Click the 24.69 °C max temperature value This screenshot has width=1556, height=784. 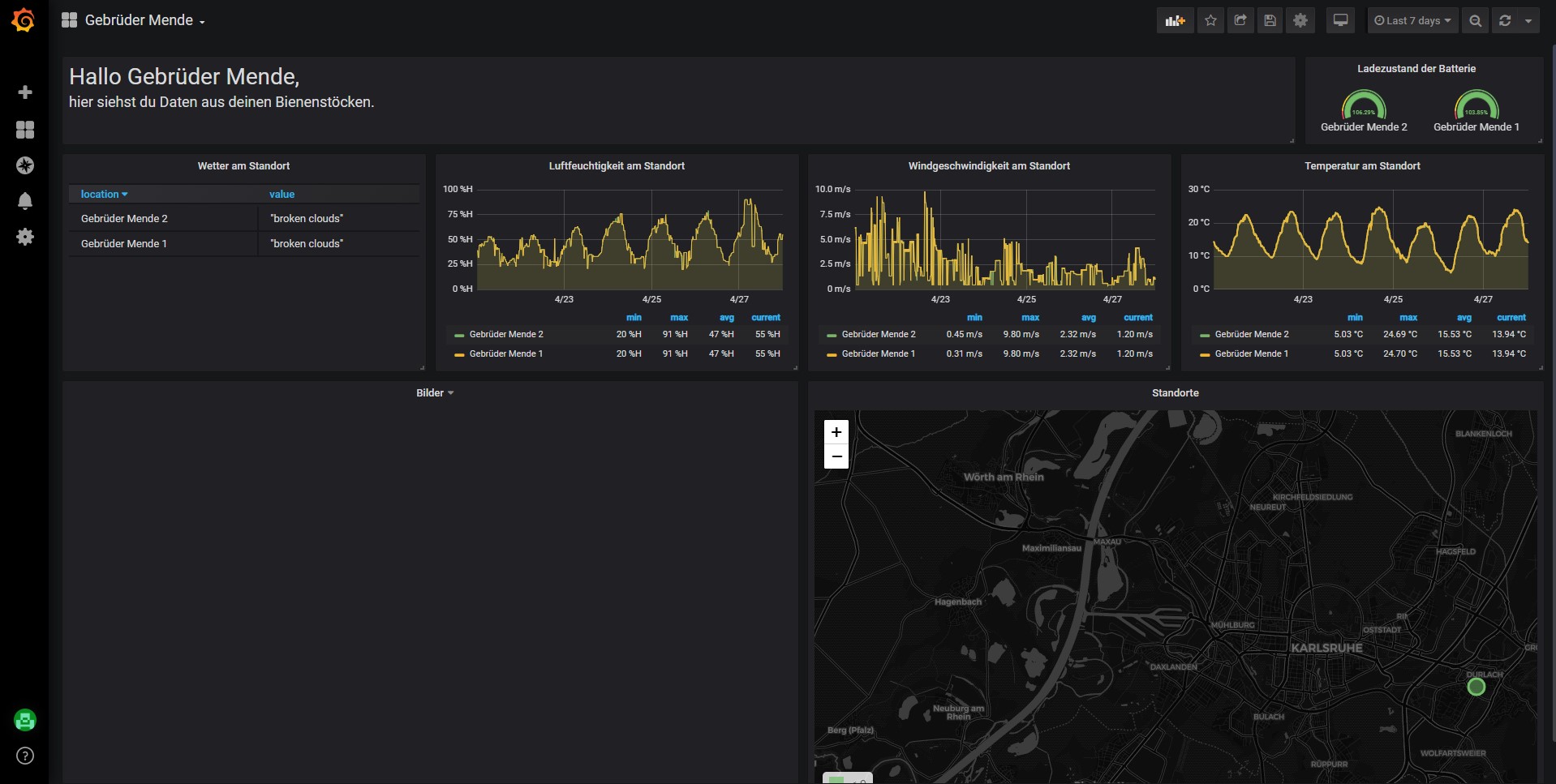point(1400,334)
